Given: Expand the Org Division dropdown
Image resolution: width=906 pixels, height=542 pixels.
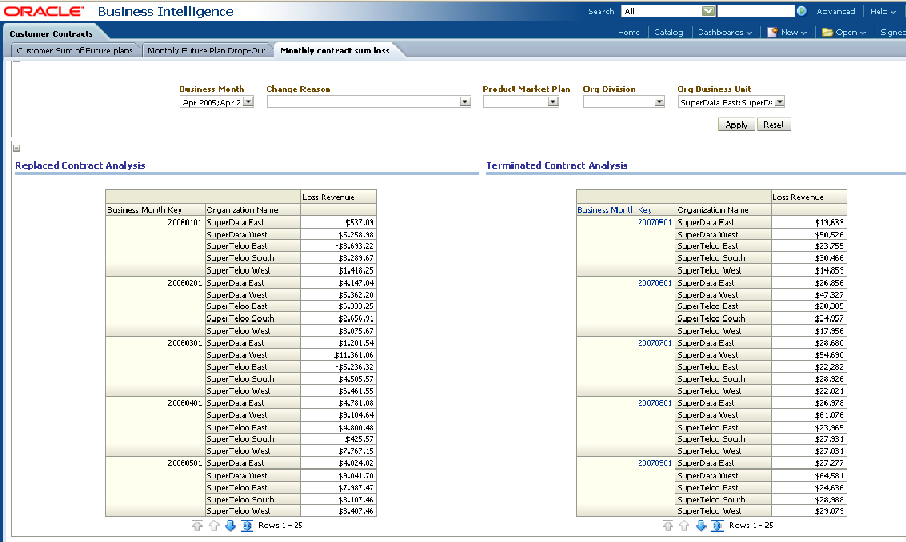Looking at the screenshot, I should tap(659, 102).
